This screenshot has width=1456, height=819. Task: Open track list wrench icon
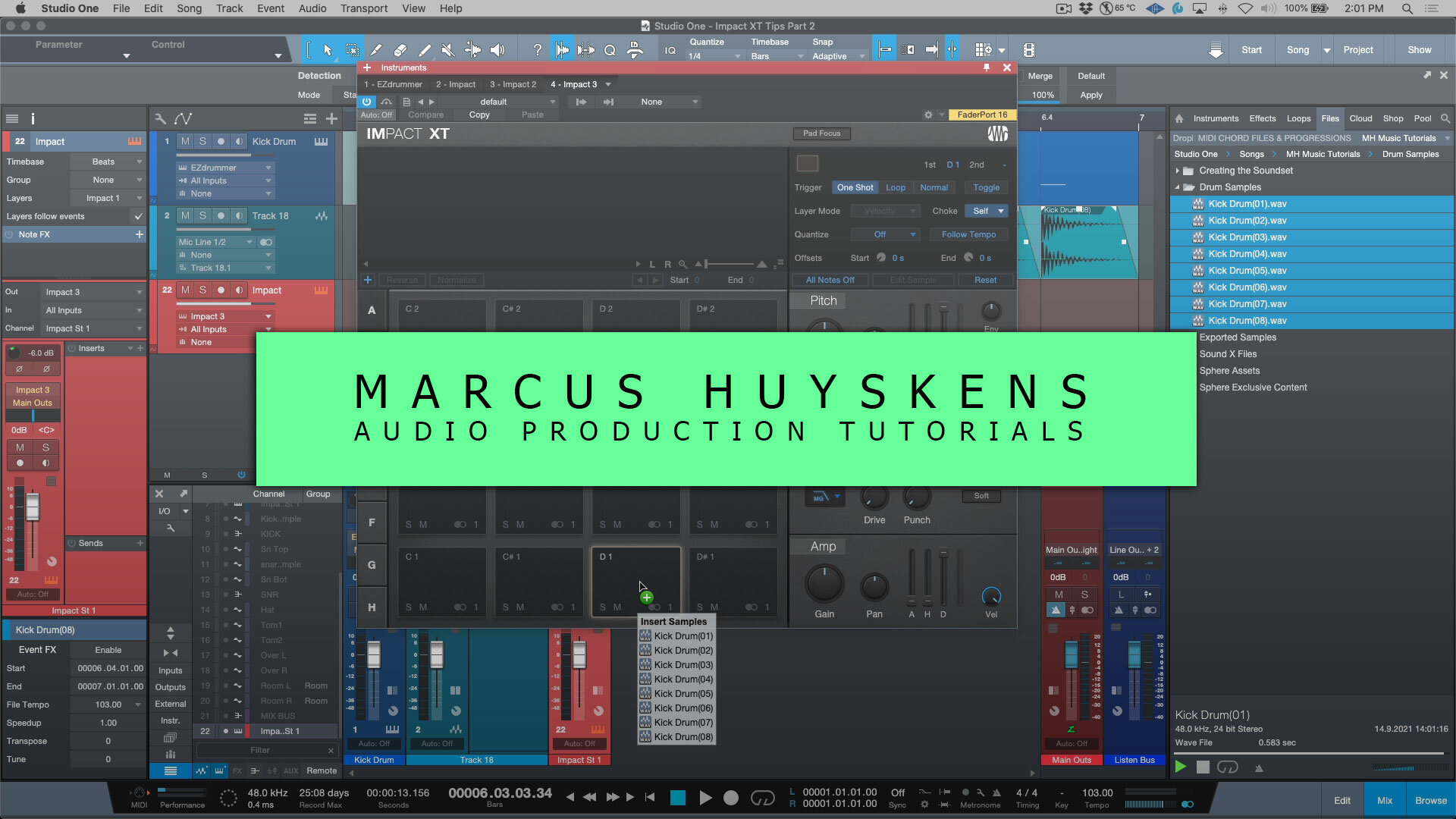[x=160, y=118]
